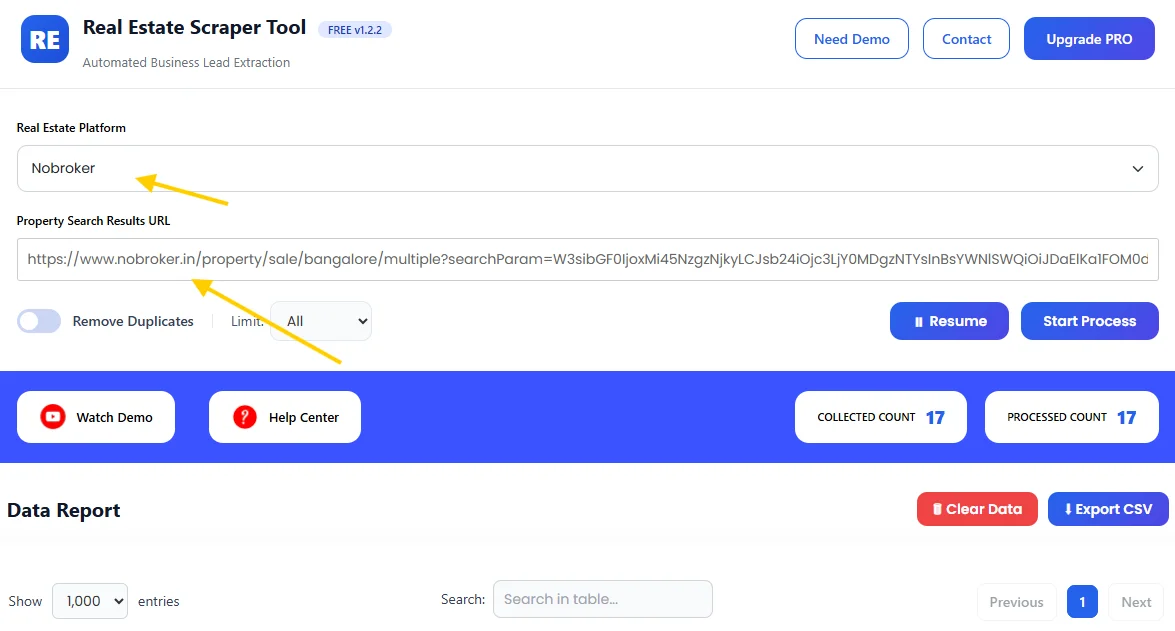Screen dimensions: 1175x631
Task: Open the Limit dropdown showing All
Action: [320, 320]
